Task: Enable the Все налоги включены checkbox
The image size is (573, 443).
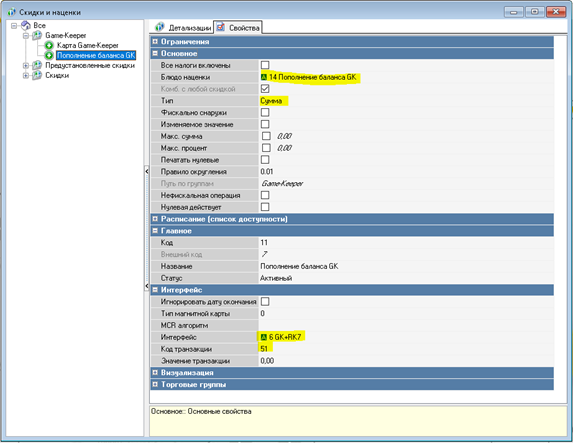Action: pos(265,65)
